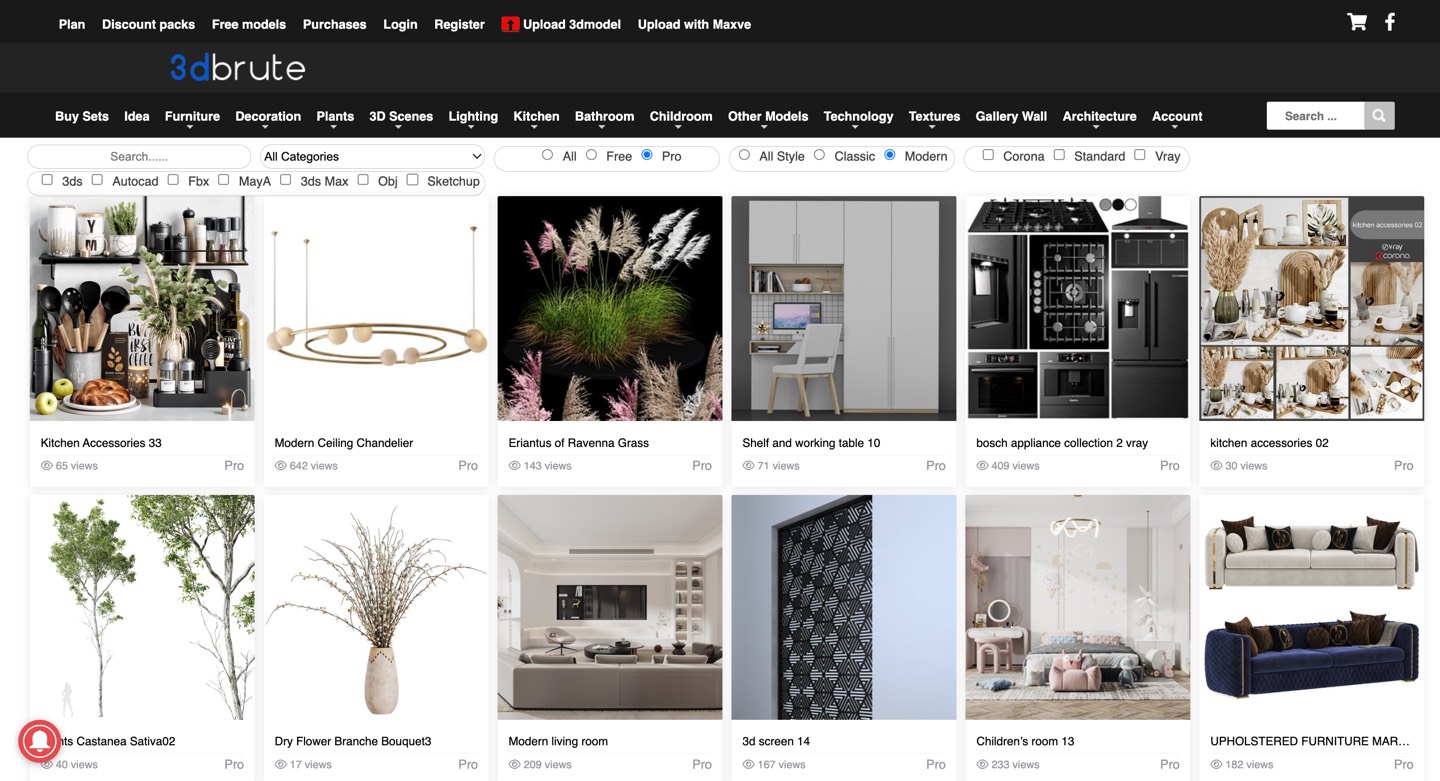Screen dimensions: 1440x781
Task: Select the Free radio button
Action: point(592,155)
